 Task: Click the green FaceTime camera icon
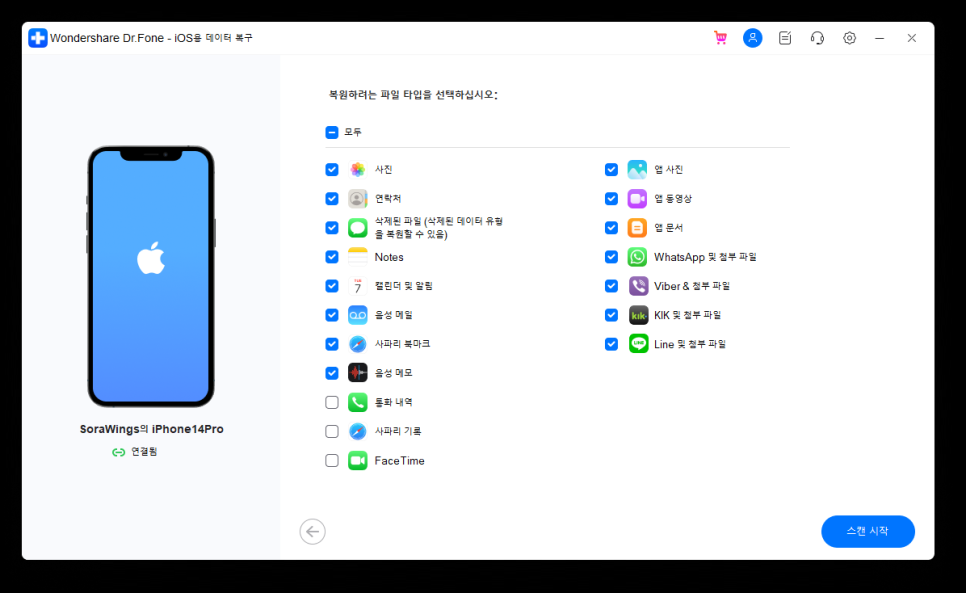point(357,461)
